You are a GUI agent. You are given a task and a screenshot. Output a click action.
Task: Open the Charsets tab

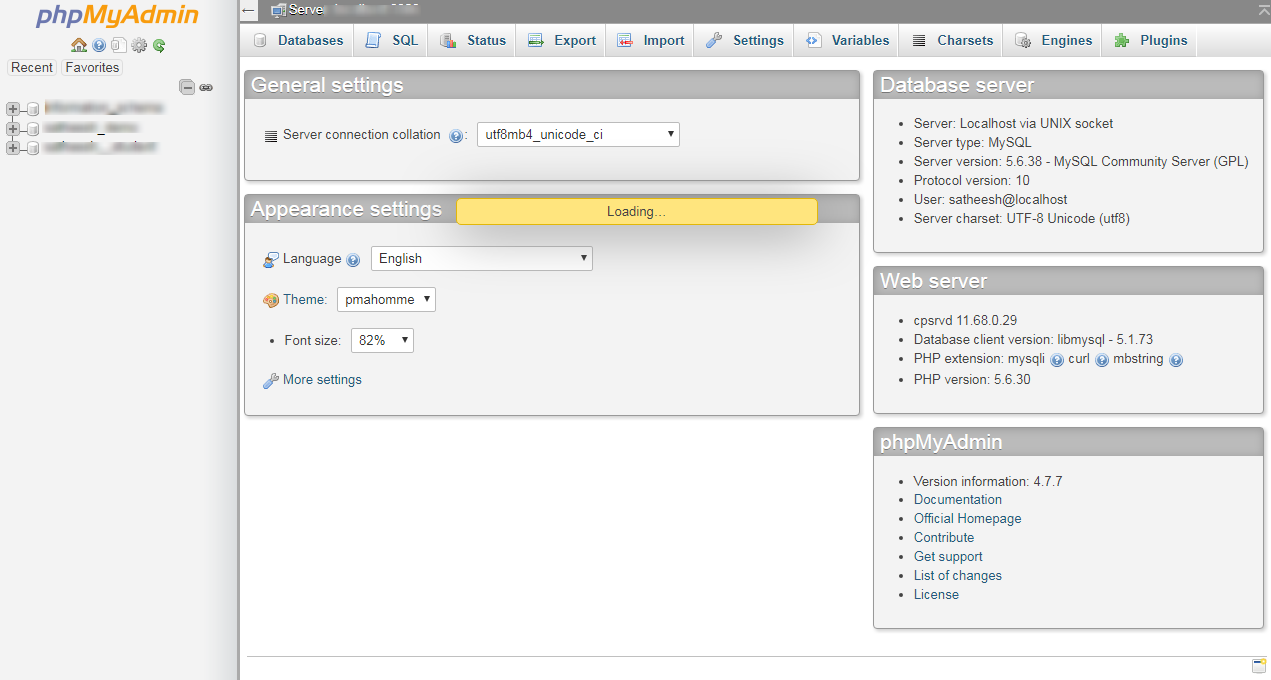(x=952, y=40)
